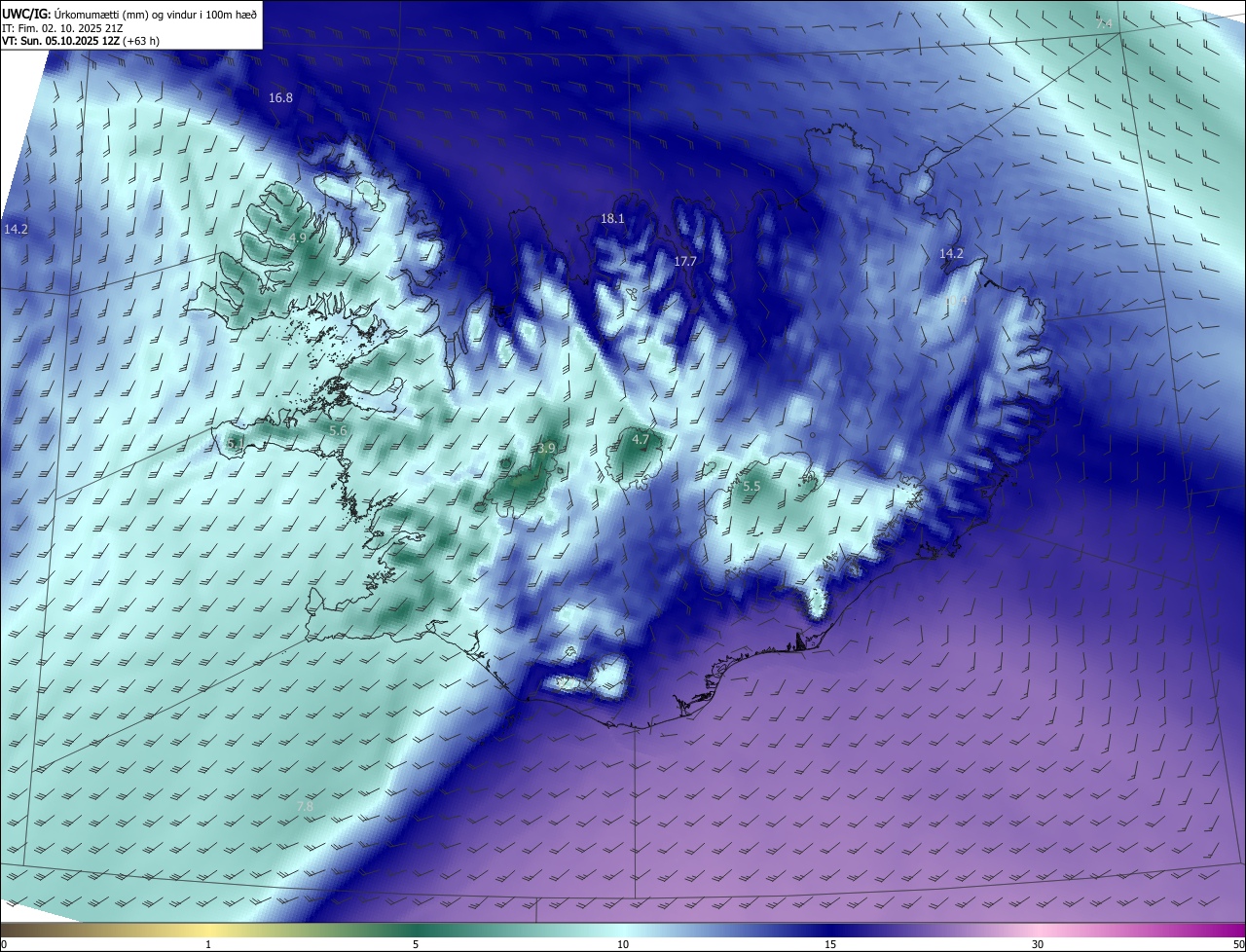Image resolution: width=1246 pixels, height=952 pixels.
Task: Click the 7.8 value label
Action: [305, 807]
